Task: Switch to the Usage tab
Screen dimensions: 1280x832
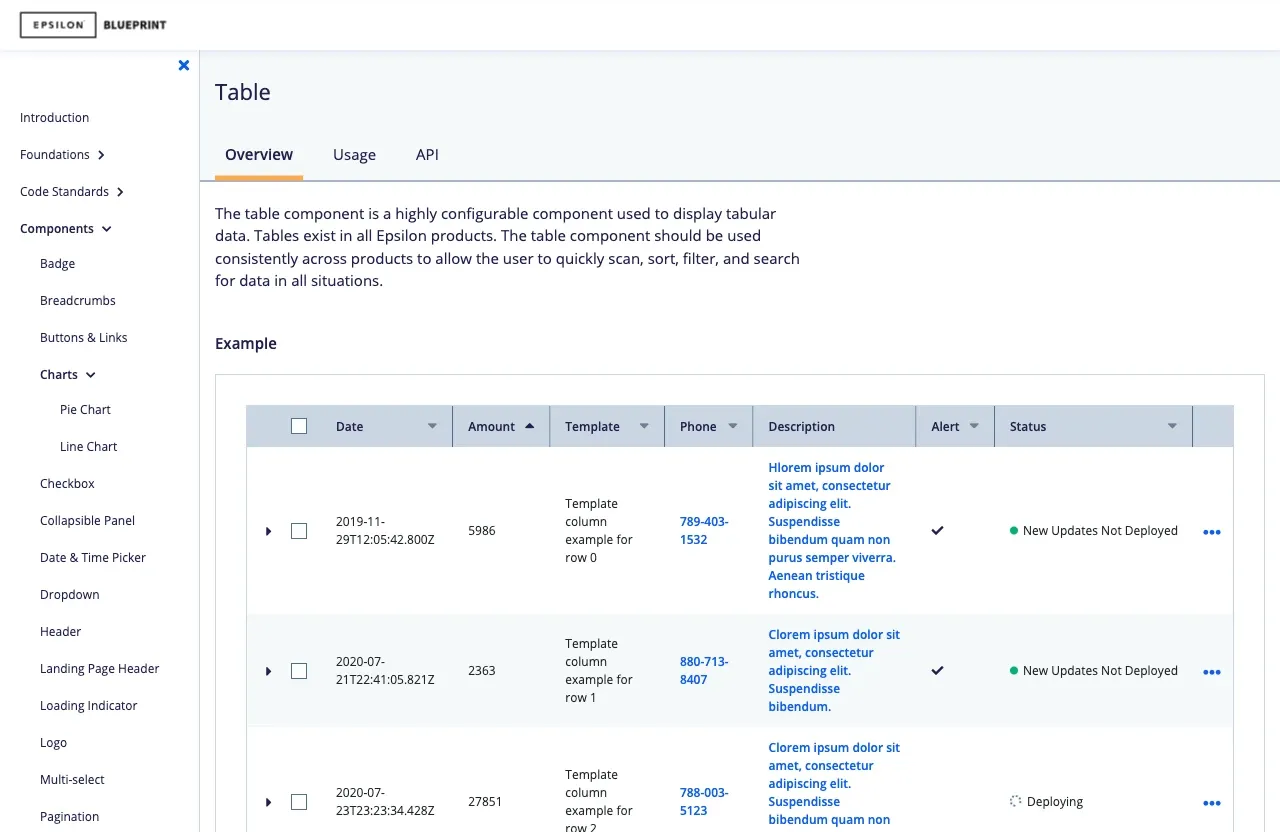Action: click(x=354, y=155)
